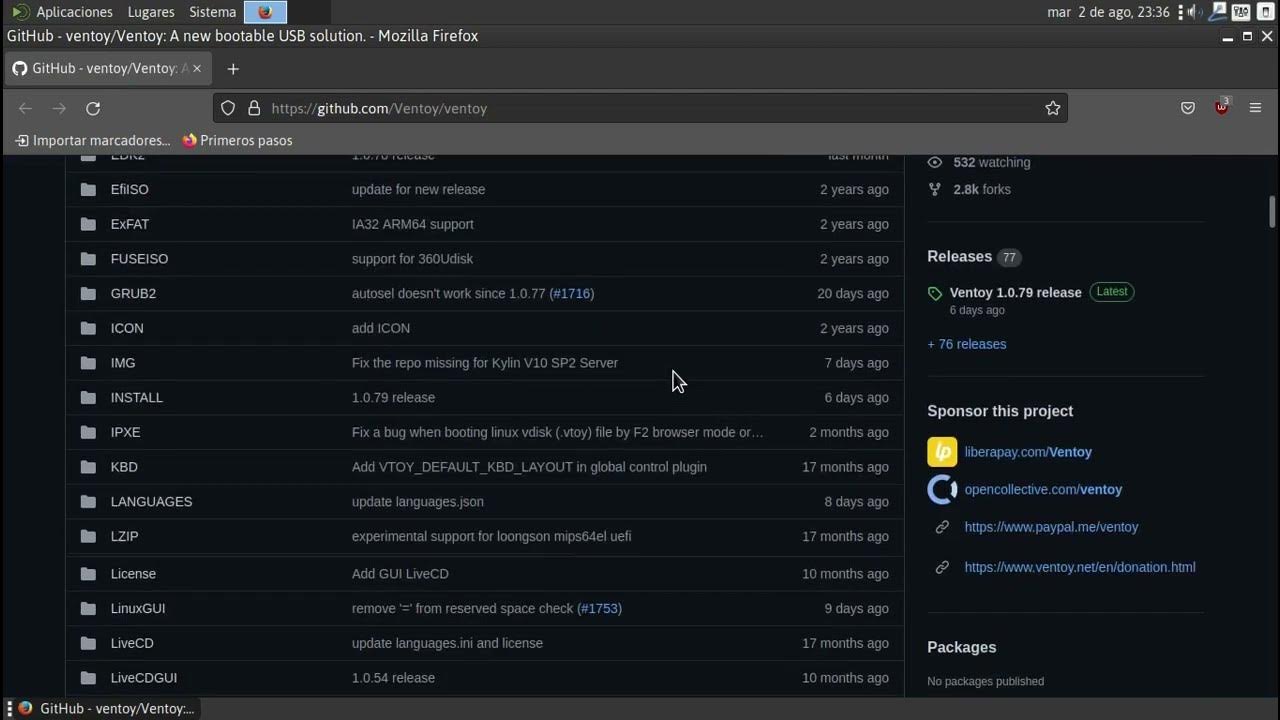Click the Firefox reload page icon
Image resolution: width=1280 pixels, height=720 pixels.
[x=93, y=108]
